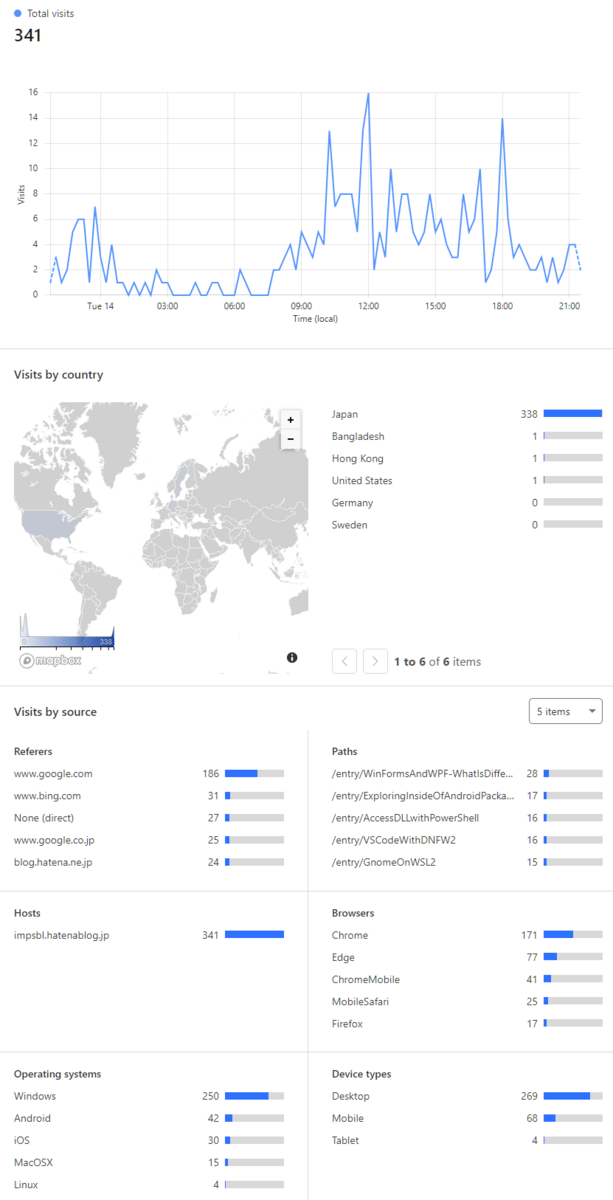Zoom out on the country map

pyautogui.click(x=291, y=439)
